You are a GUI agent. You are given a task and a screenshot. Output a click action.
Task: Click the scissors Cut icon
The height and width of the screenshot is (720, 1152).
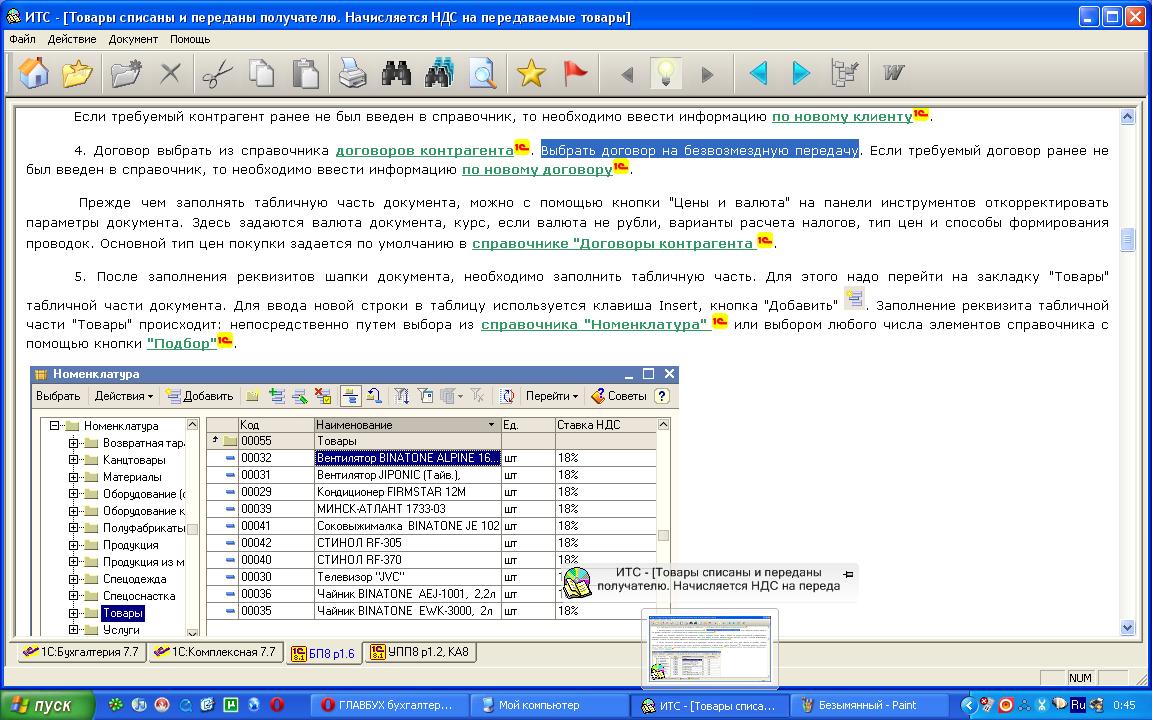click(216, 73)
